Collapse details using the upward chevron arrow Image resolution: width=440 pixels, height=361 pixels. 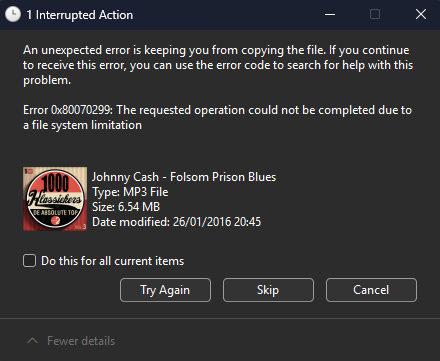32,341
